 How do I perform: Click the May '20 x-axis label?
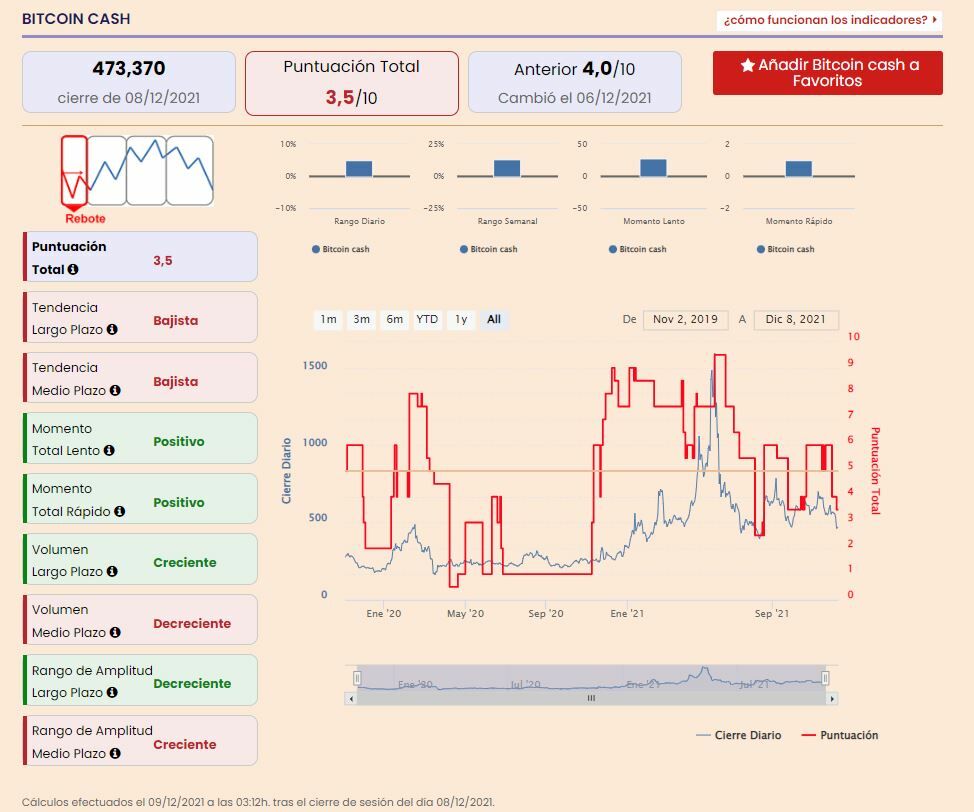click(x=465, y=614)
